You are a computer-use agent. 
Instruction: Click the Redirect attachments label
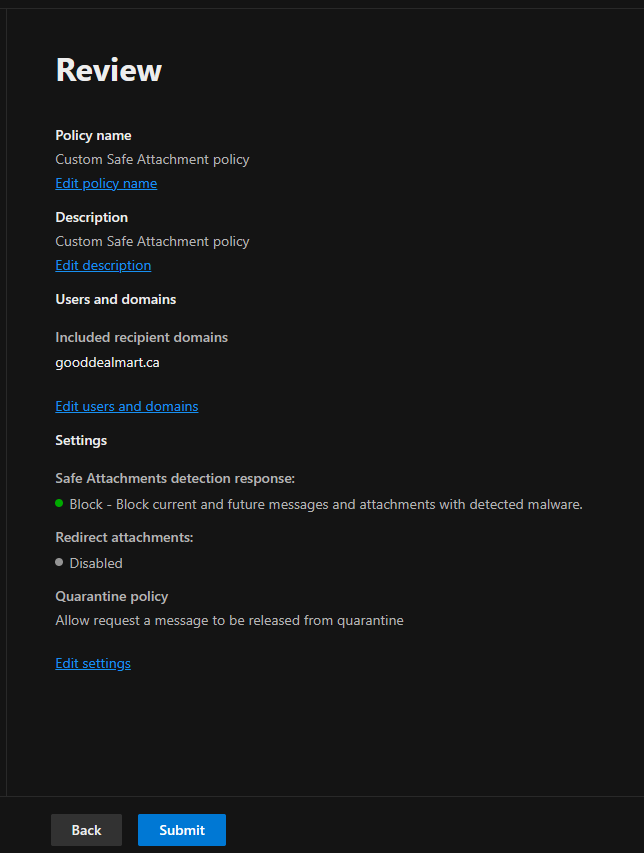(x=125, y=537)
